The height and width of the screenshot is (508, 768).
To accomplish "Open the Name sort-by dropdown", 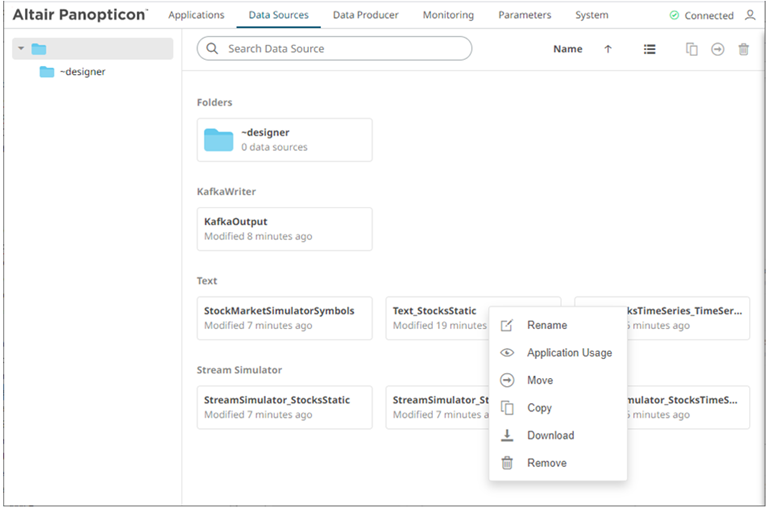I will pyautogui.click(x=567, y=49).
